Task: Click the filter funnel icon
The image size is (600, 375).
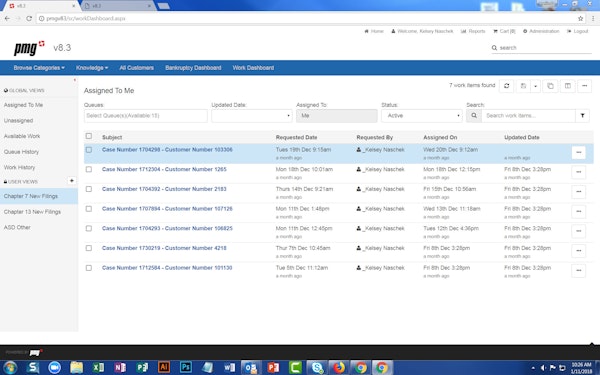Action: pos(582,116)
